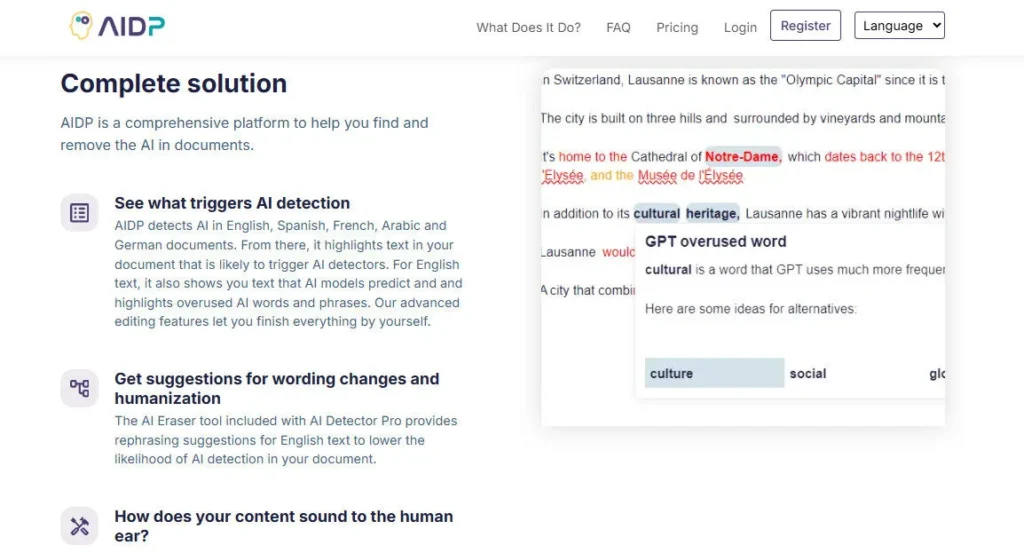Click the 'See what triggers AI detection' heading
The height and width of the screenshot is (553, 1024).
232,203
